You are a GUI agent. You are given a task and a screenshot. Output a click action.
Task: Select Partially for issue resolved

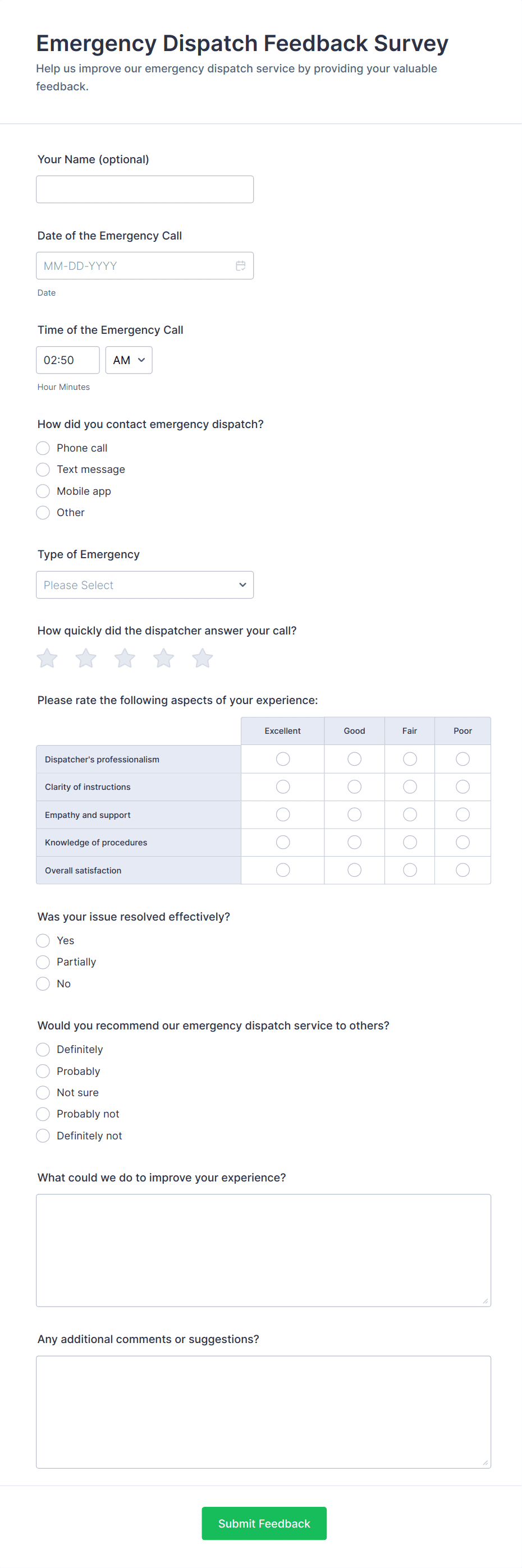click(43, 962)
